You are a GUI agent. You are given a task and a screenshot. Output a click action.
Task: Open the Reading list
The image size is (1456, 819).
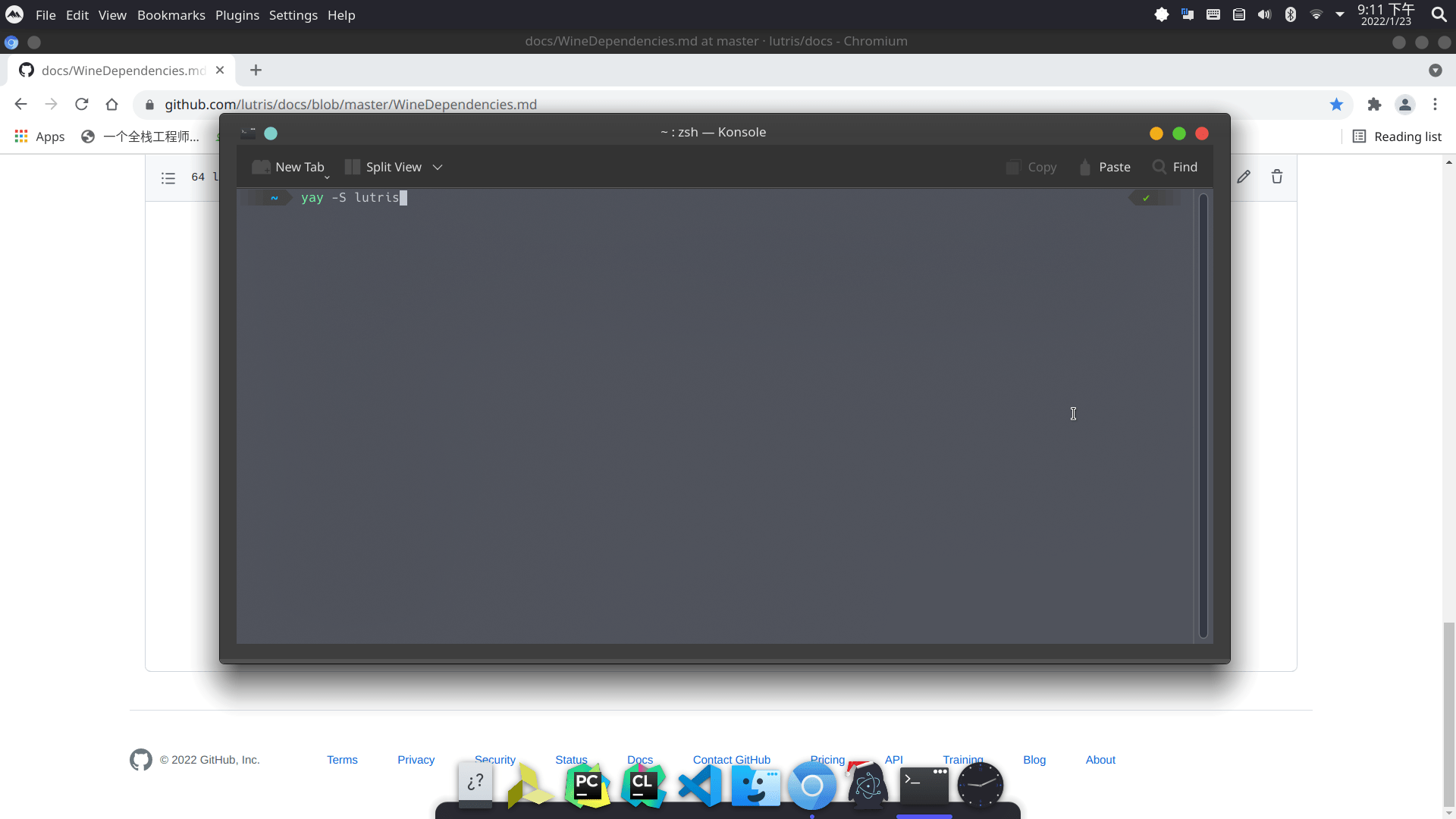[1397, 136]
